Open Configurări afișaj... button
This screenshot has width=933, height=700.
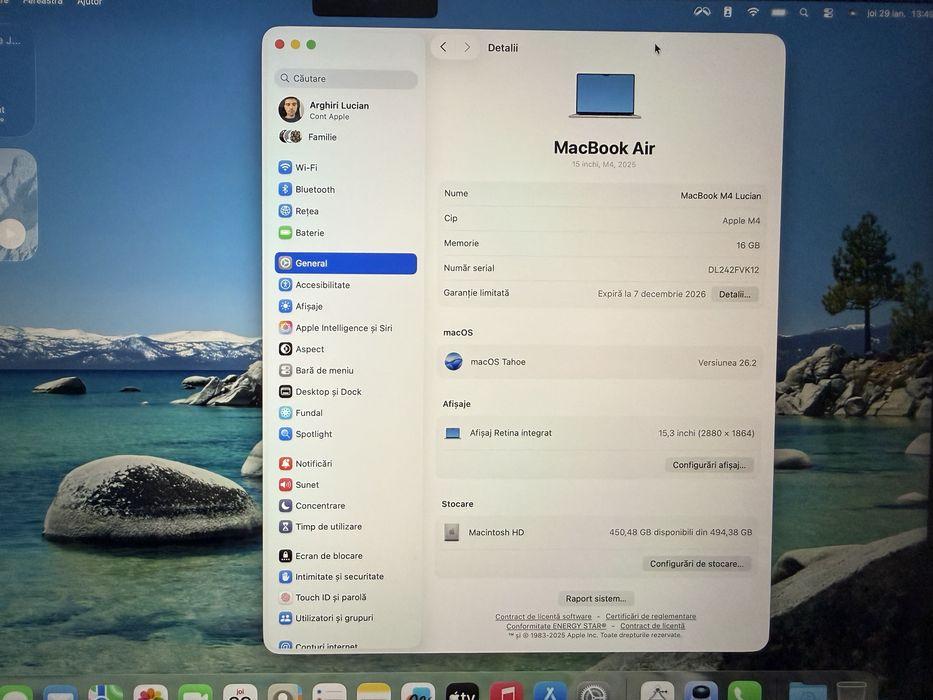(709, 465)
